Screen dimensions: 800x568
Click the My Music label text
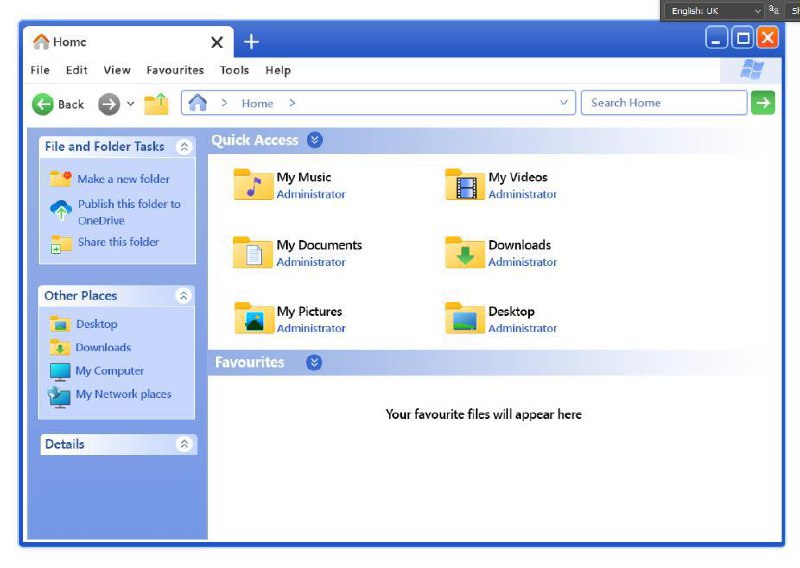click(x=304, y=178)
